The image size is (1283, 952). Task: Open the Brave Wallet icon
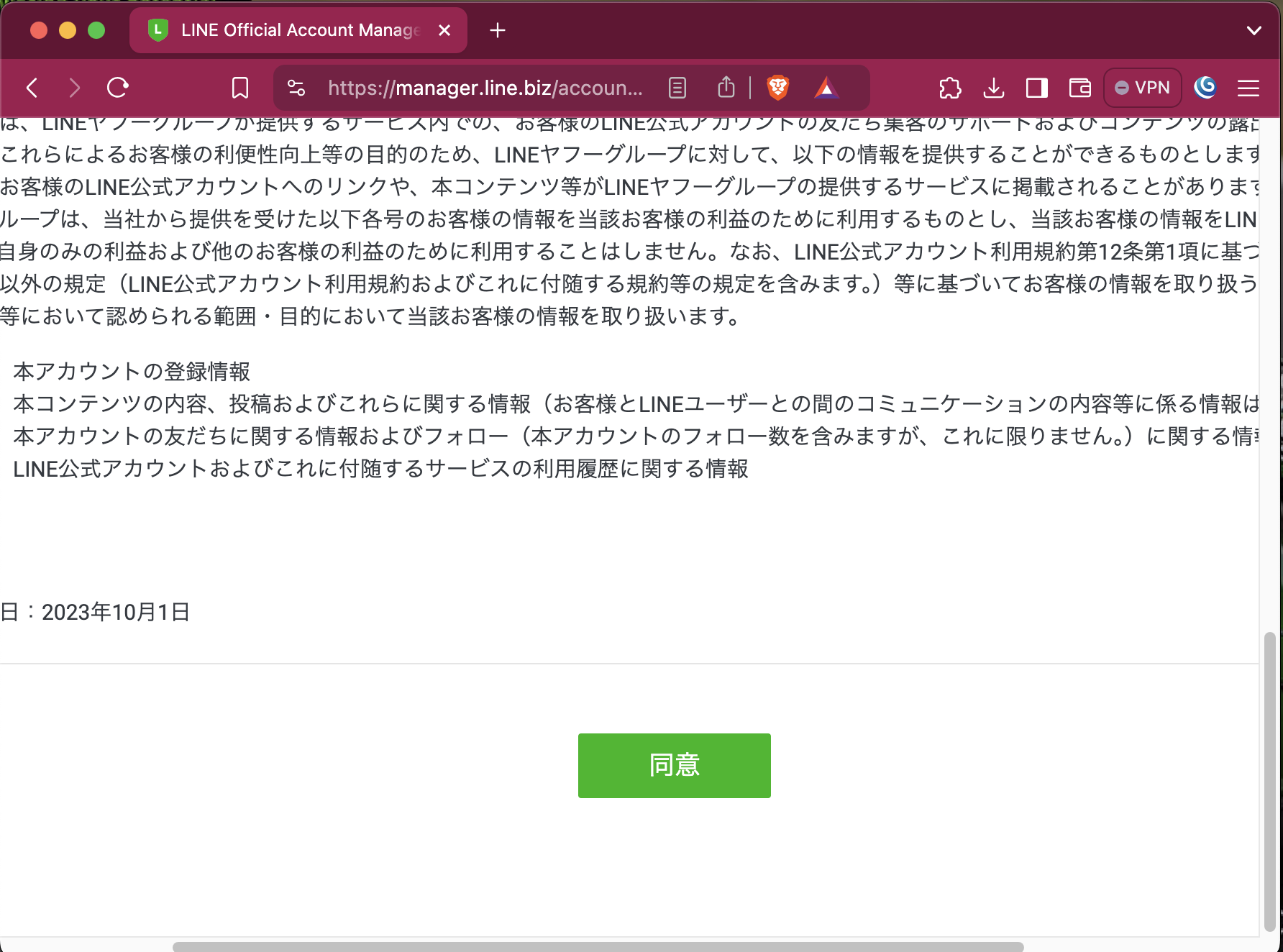(1080, 88)
